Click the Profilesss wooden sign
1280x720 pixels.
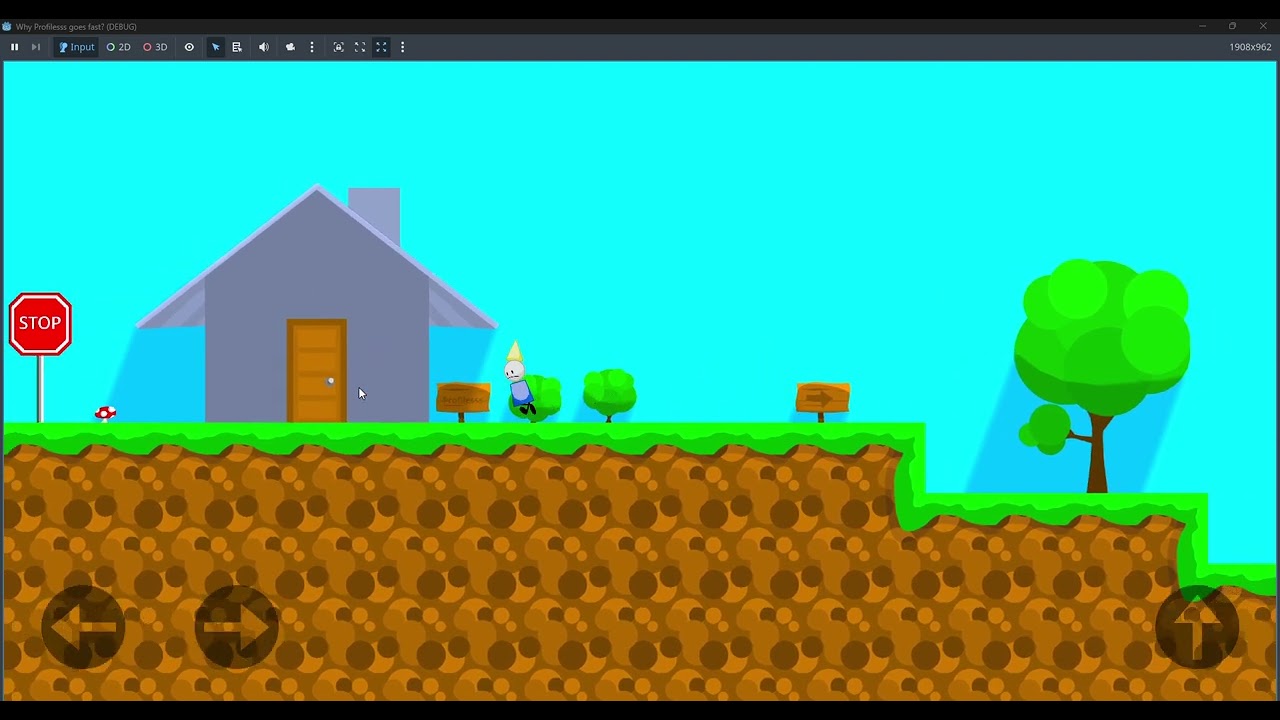click(463, 398)
